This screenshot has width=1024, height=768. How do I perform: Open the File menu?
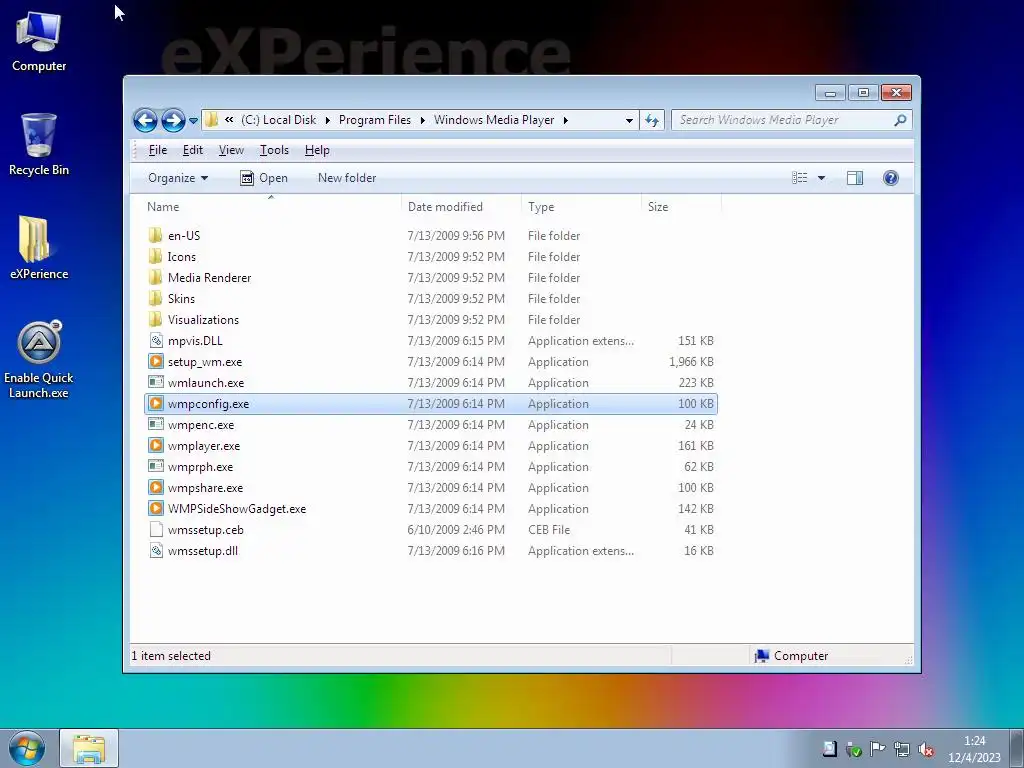[x=157, y=150]
